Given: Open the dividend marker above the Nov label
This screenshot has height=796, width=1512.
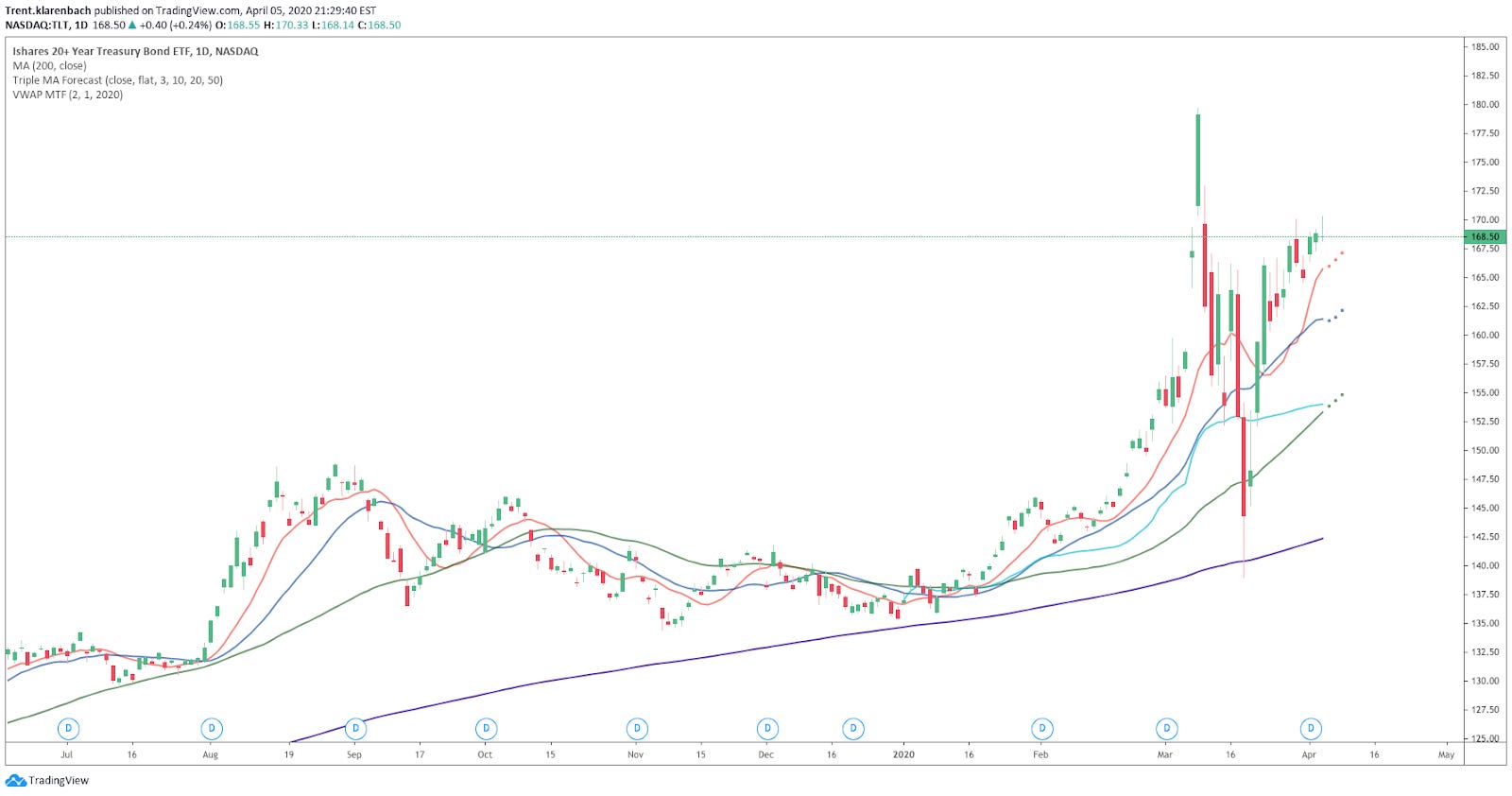Looking at the screenshot, I should tap(637, 729).
